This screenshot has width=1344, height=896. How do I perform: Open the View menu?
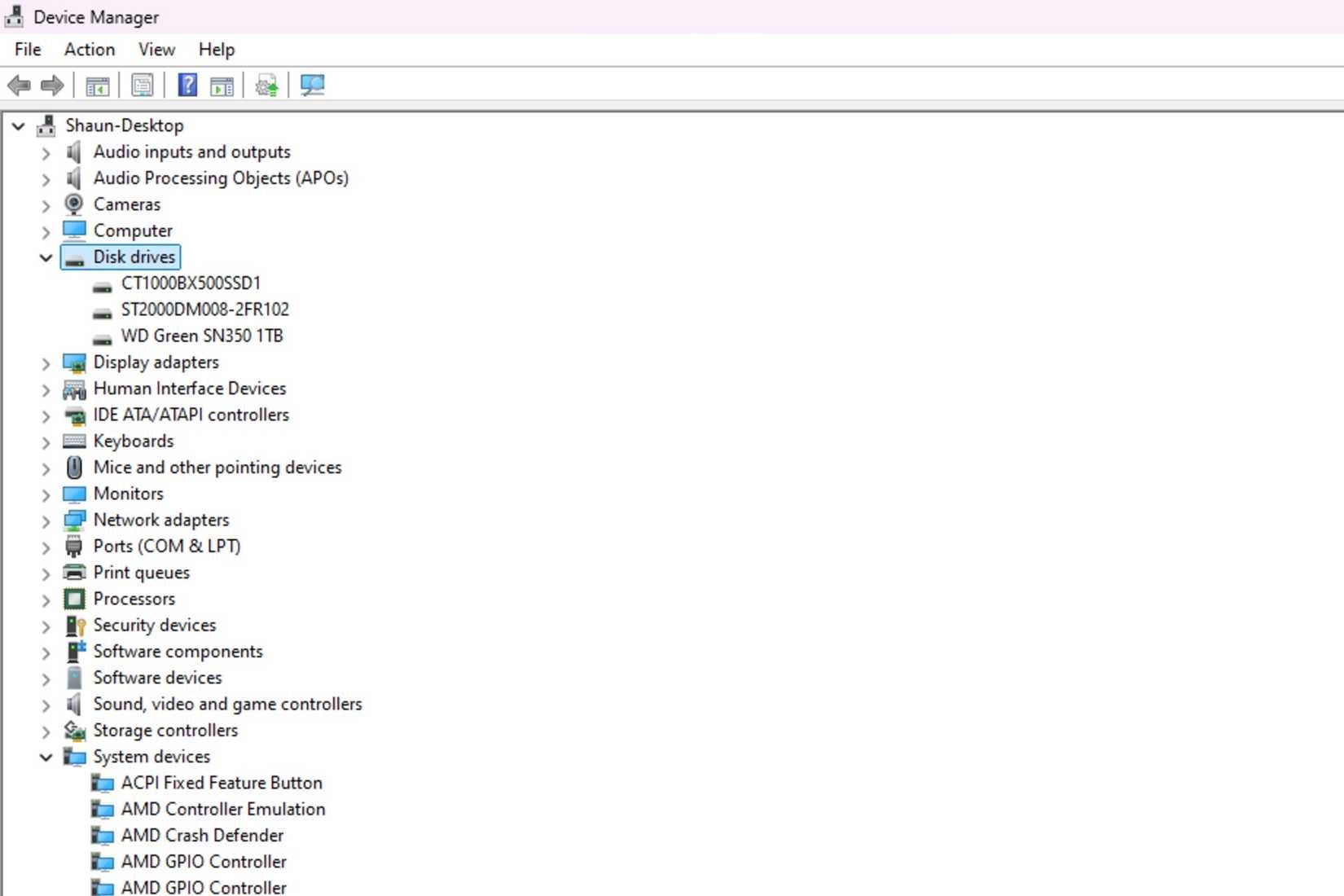155,50
